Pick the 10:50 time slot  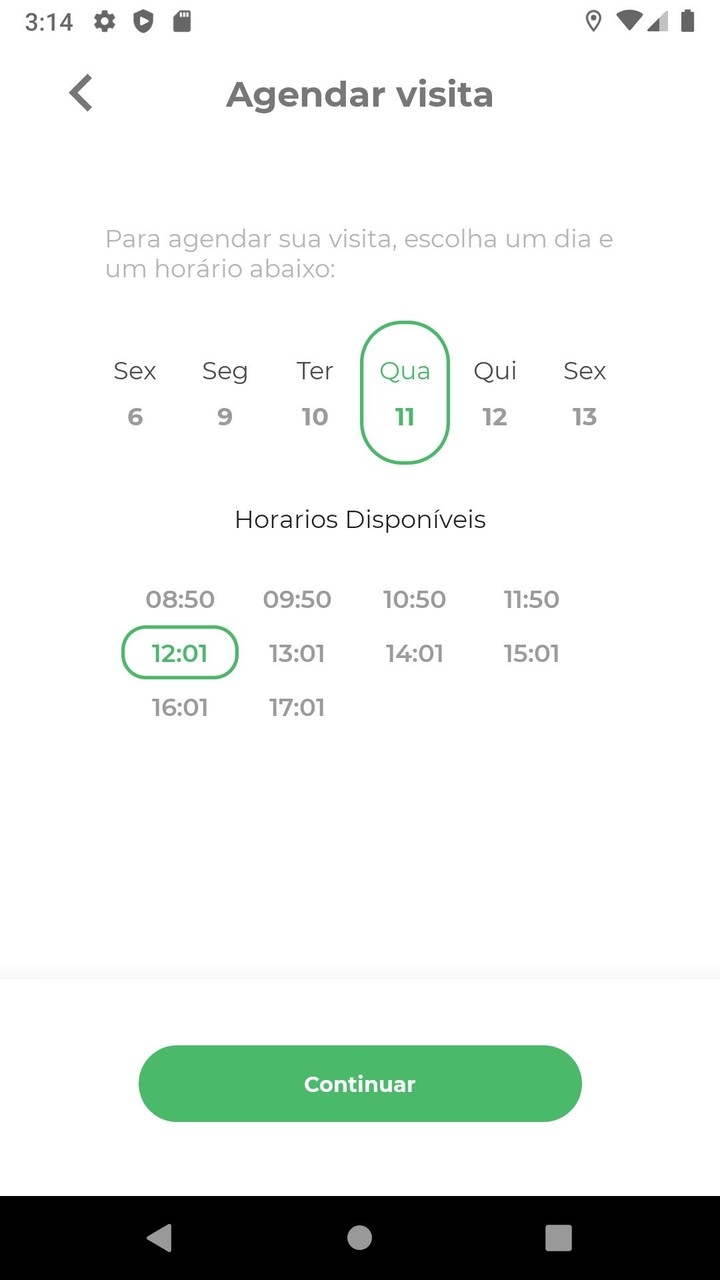[414, 599]
